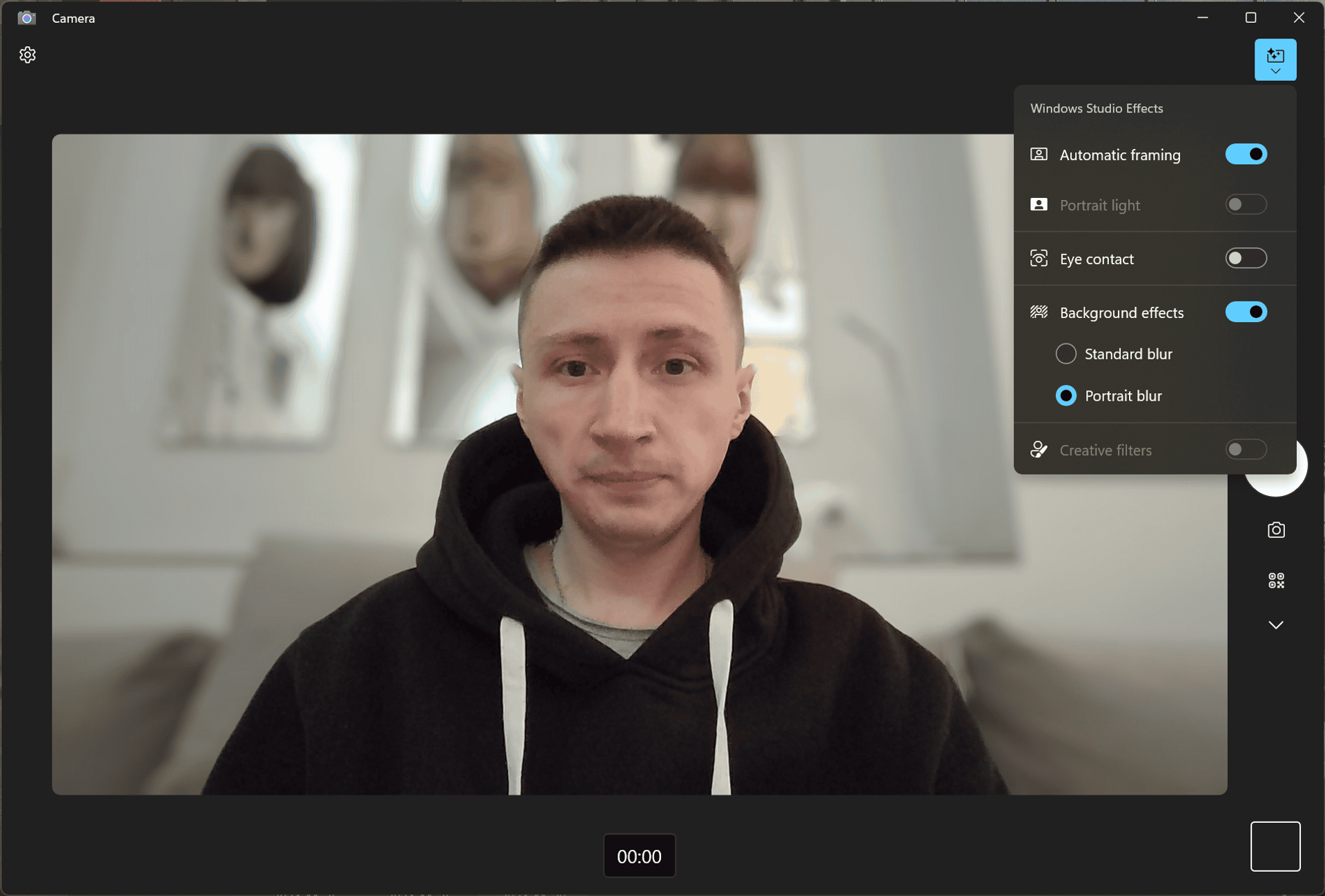Click the 00:00 recording timer
This screenshot has height=896, width=1325.
639,856
